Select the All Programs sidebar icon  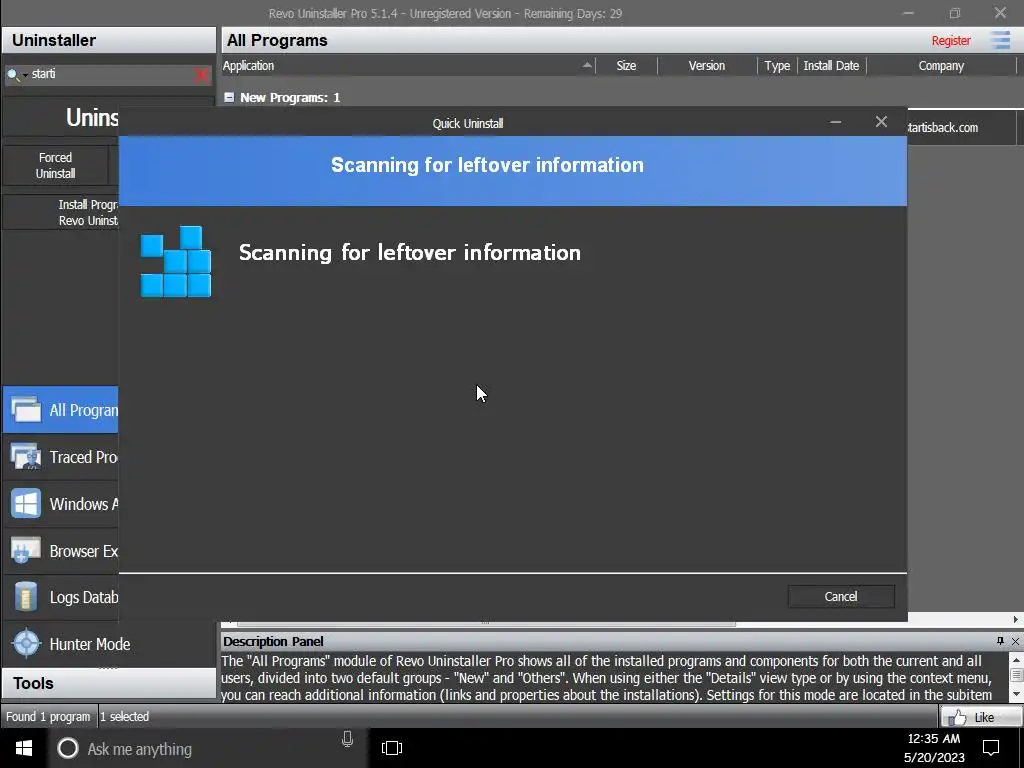(26, 410)
